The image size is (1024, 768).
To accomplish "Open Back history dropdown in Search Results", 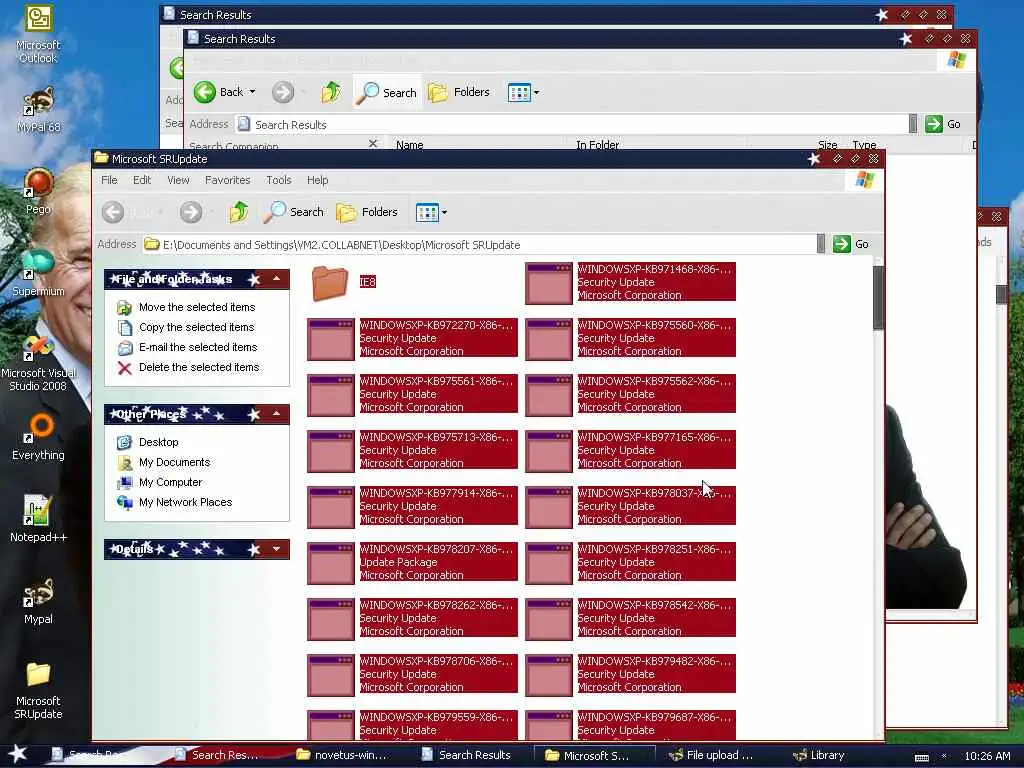I will (253, 92).
